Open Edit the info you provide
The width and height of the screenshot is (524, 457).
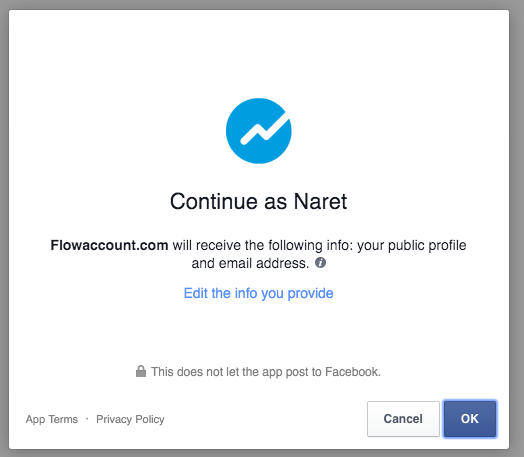click(258, 293)
